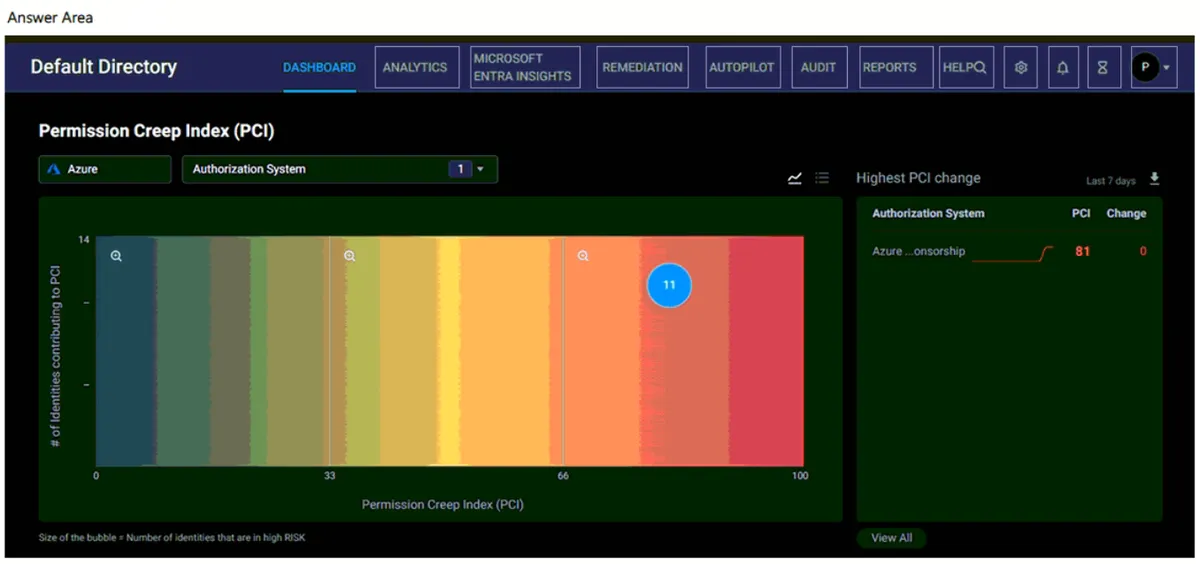
Task: Open the settings gear icon
Action: coord(1021,68)
